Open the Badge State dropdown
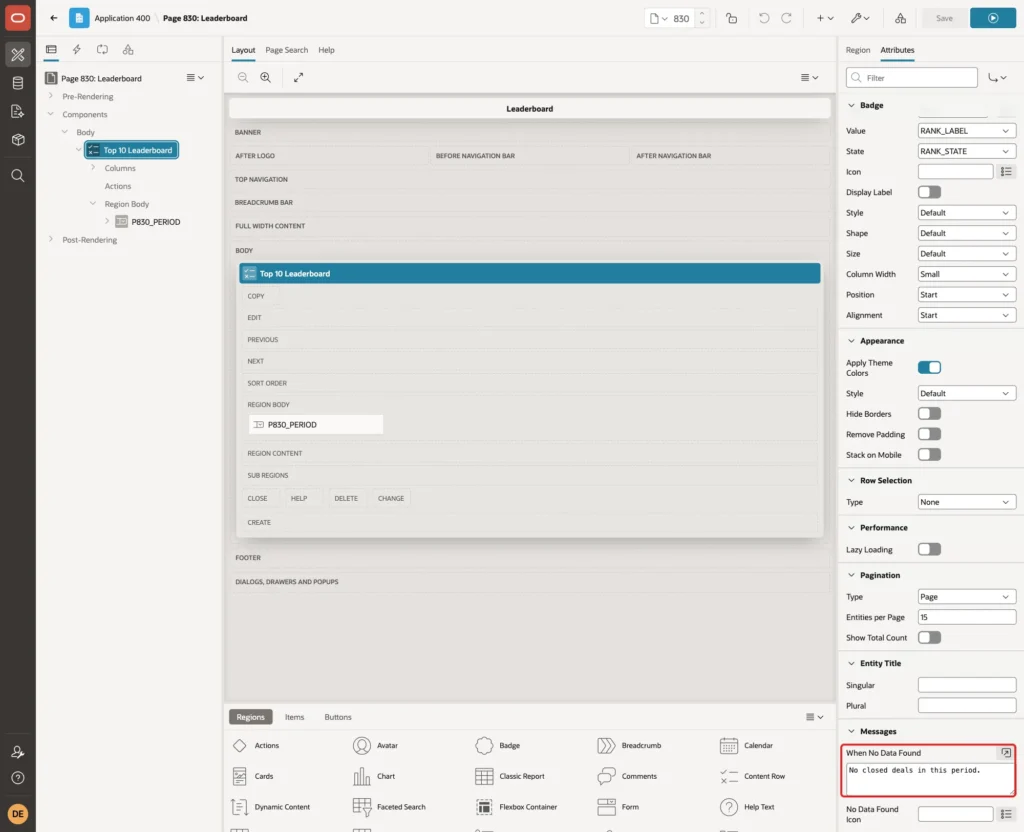The width and height of the screenshot is (1024, 832). [966, 151]
